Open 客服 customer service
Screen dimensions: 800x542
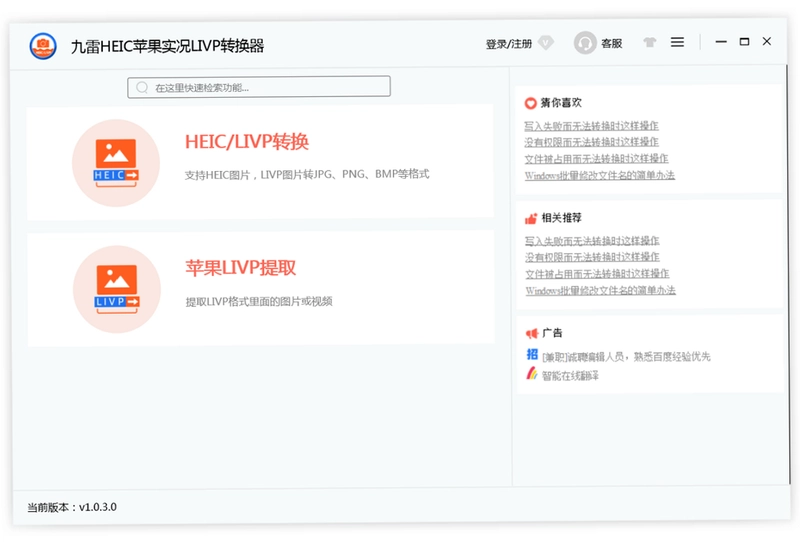[x=612, y=43]
